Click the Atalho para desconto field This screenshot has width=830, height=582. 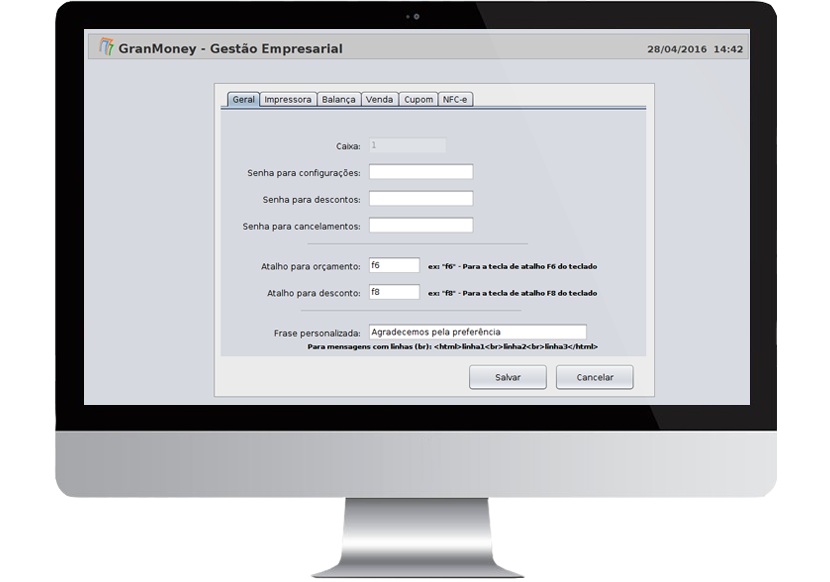coord(394,292)
